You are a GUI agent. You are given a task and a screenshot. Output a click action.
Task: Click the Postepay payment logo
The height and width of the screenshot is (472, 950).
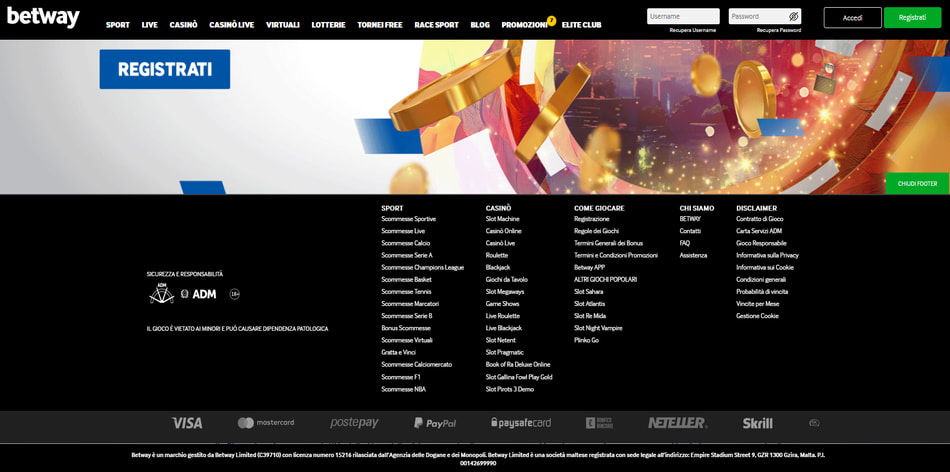(354, 423)
